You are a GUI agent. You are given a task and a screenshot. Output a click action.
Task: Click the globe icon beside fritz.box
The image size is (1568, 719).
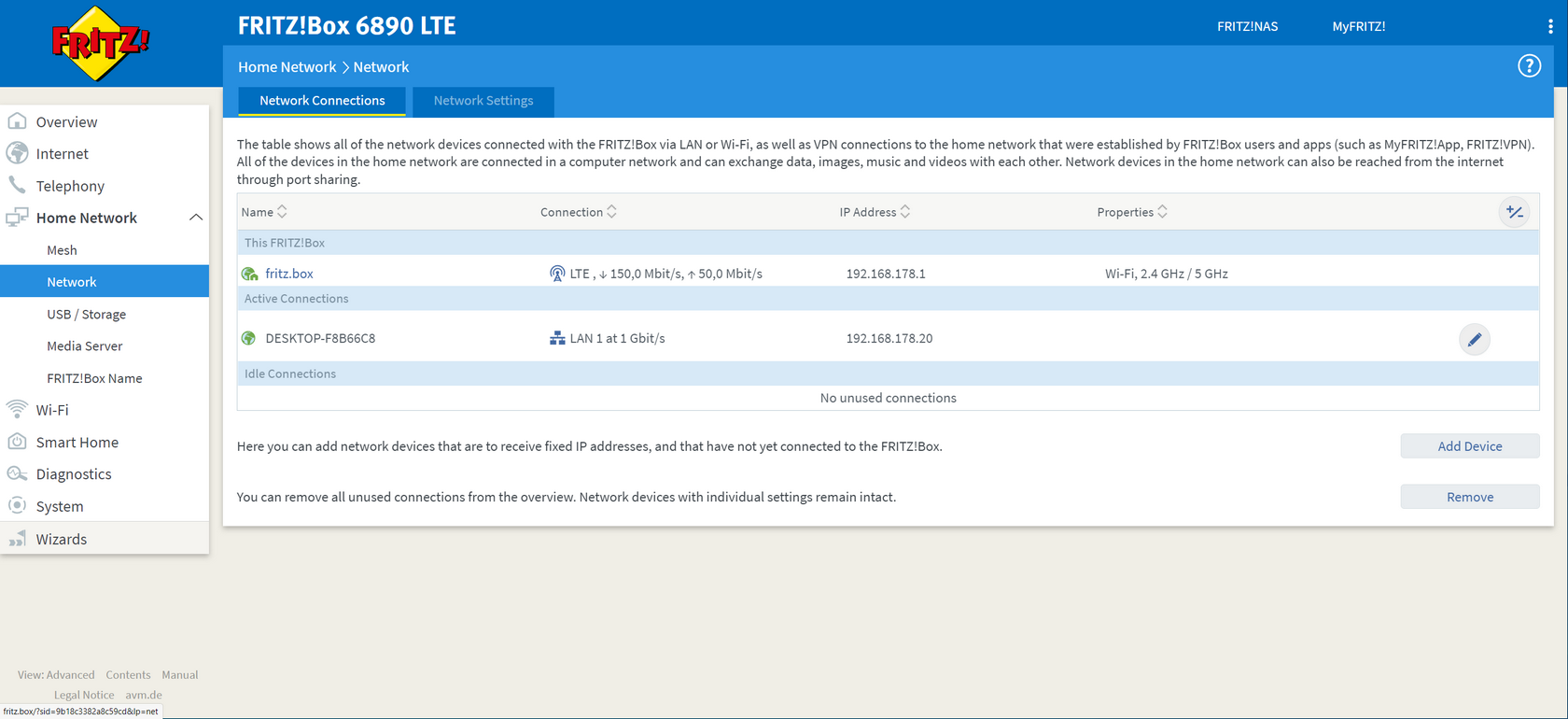249,274
